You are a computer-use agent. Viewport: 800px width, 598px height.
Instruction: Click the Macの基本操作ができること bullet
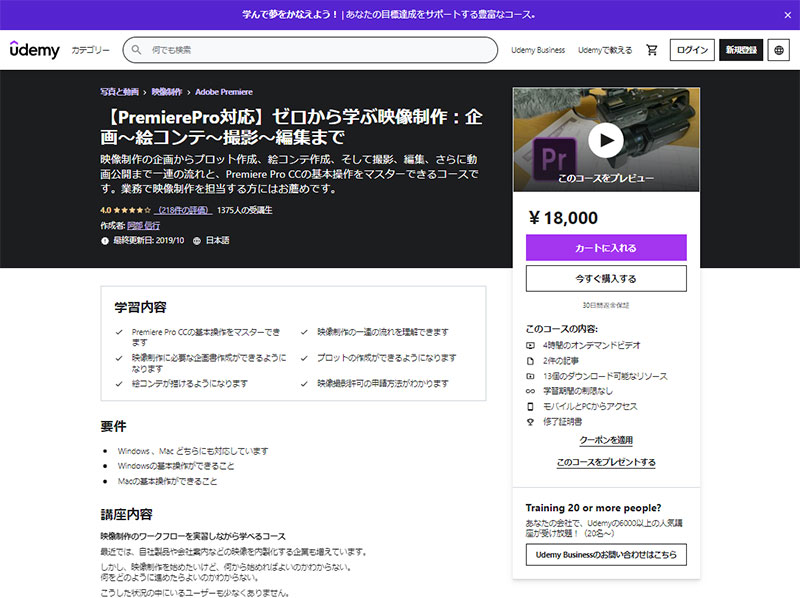coord(167,481)
